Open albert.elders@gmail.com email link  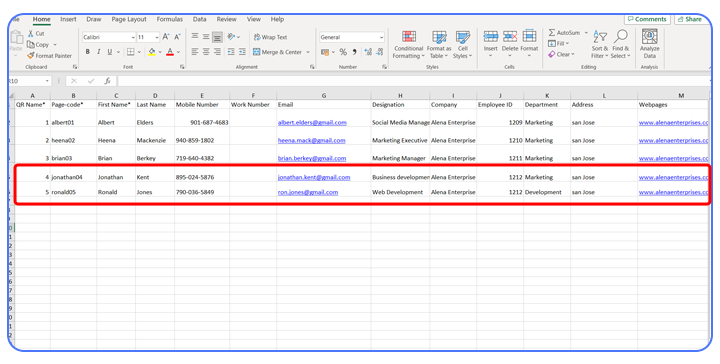pyautogui.click(x=312, y=123)
